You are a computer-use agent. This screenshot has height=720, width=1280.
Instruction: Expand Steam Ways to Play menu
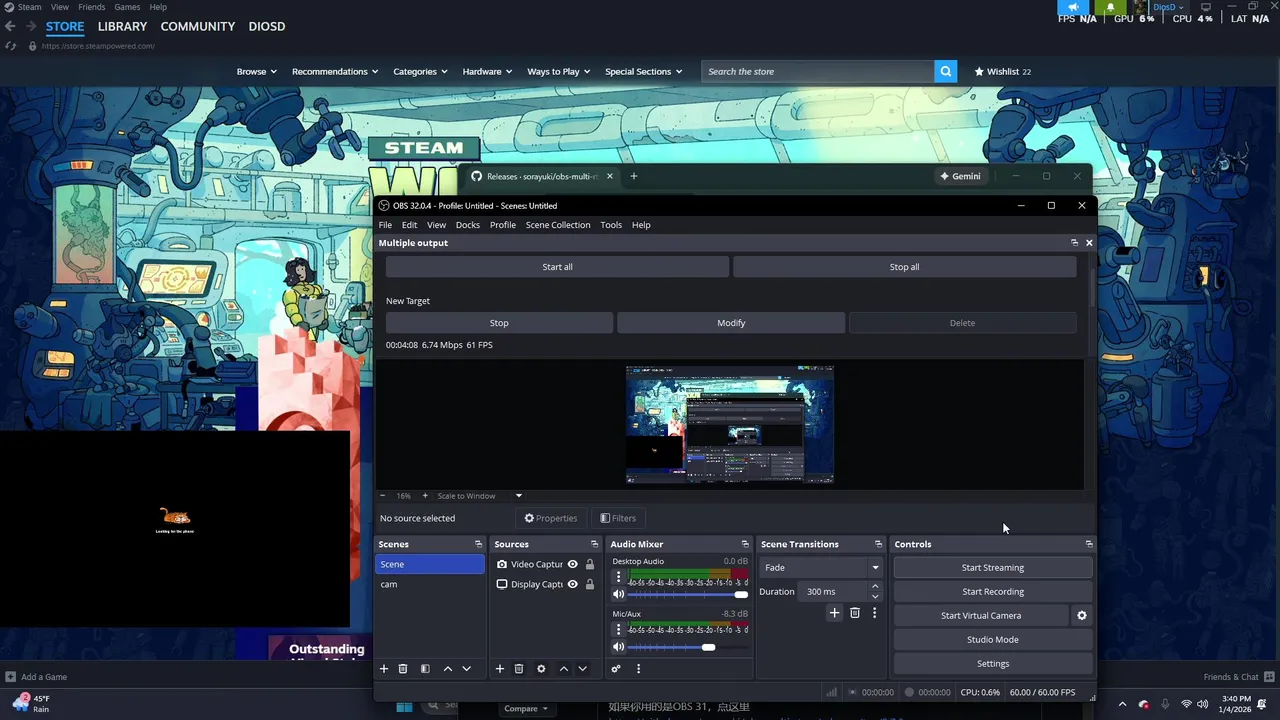[559, 71]
